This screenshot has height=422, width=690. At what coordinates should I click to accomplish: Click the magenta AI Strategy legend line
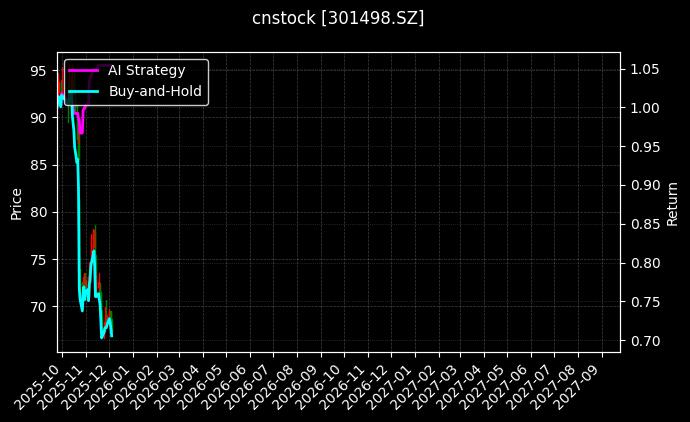84,70
